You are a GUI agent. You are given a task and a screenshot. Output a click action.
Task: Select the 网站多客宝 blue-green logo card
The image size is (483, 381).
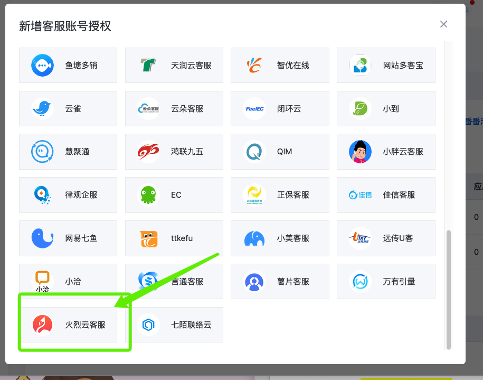click(386, 65)
